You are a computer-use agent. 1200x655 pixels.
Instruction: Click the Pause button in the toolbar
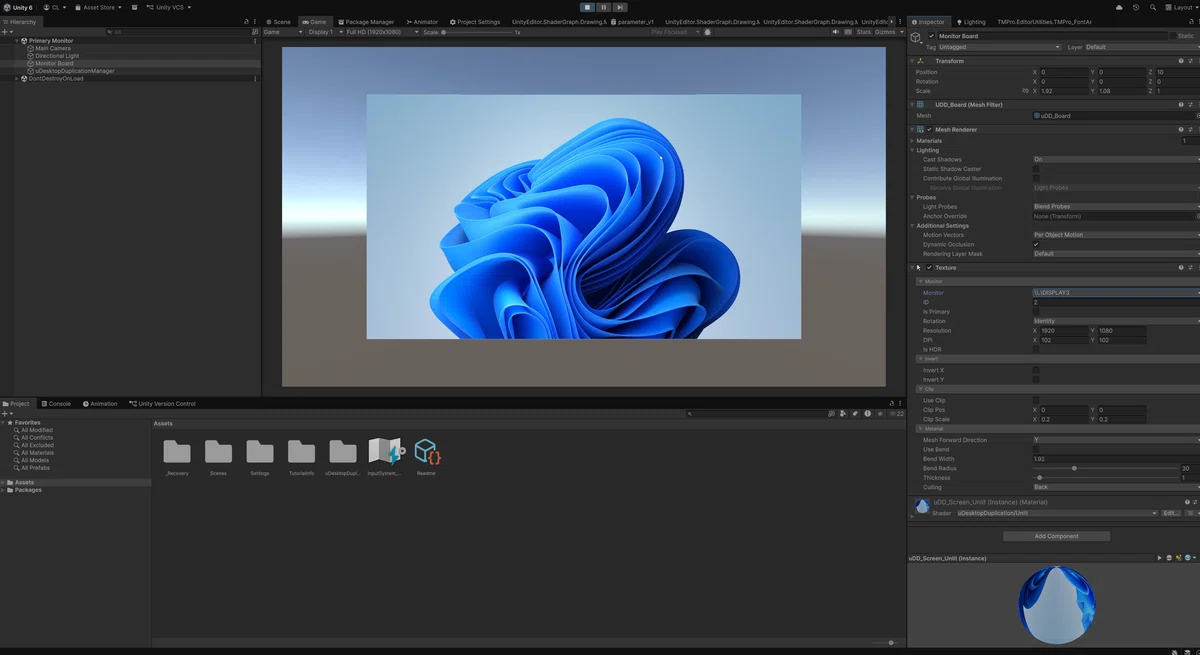coord(603,7)
